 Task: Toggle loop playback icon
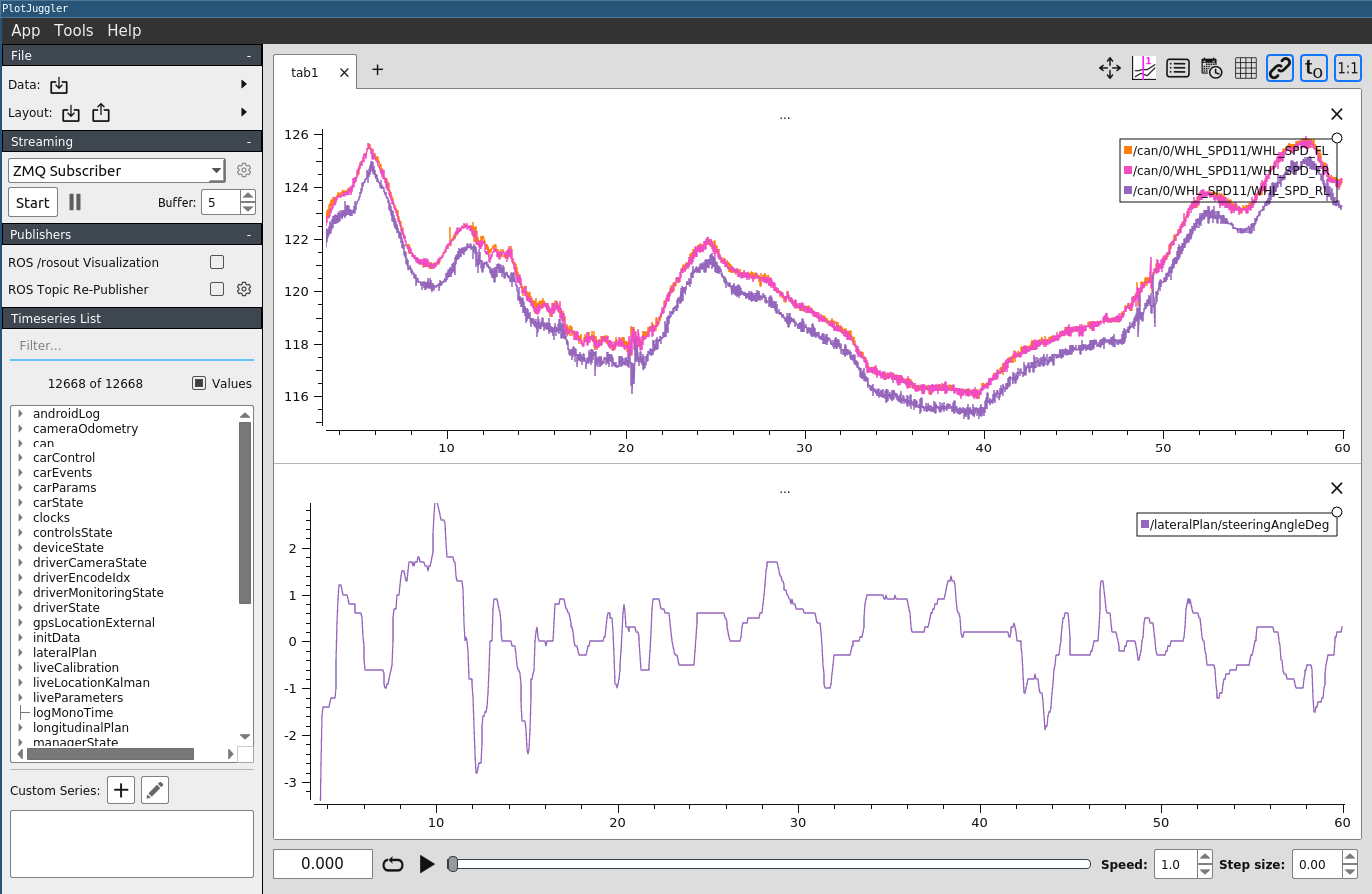pos(393,864)
